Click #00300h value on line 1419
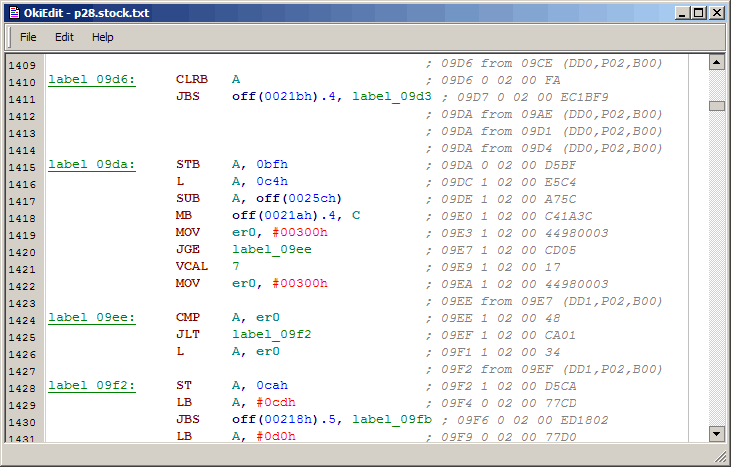Viewport: 731px width, 467px height. coord(300,232)
